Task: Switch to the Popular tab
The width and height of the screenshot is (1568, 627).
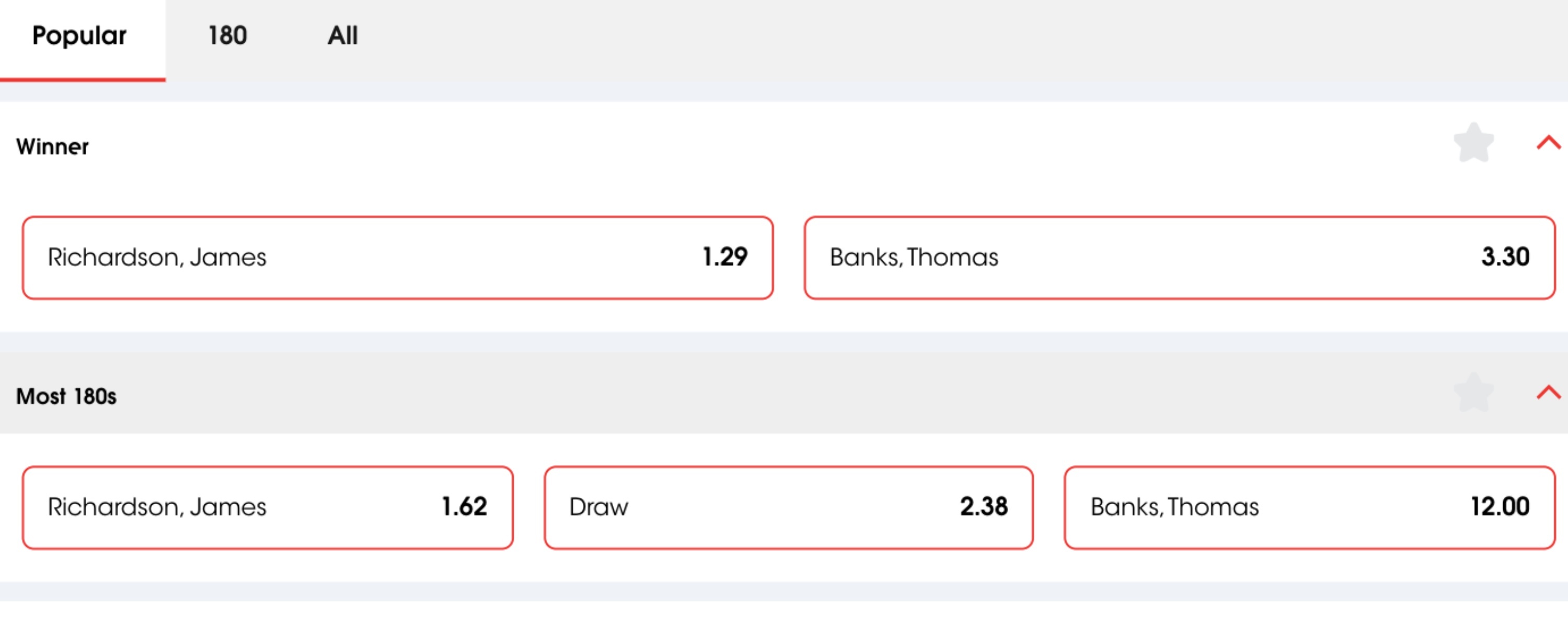Action: click(x=80, y=36)
